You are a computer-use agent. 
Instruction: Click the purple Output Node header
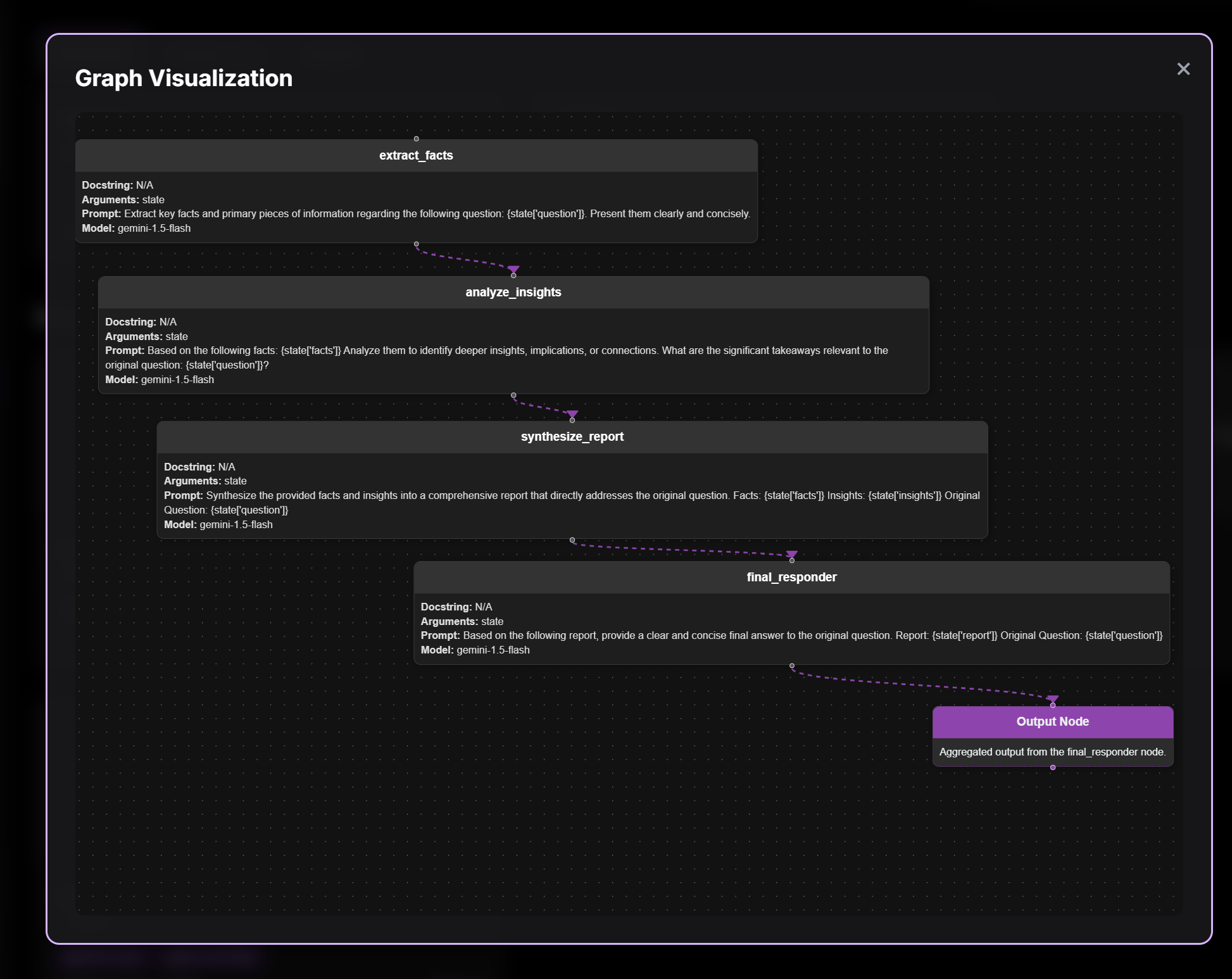tap(1052, 722)
